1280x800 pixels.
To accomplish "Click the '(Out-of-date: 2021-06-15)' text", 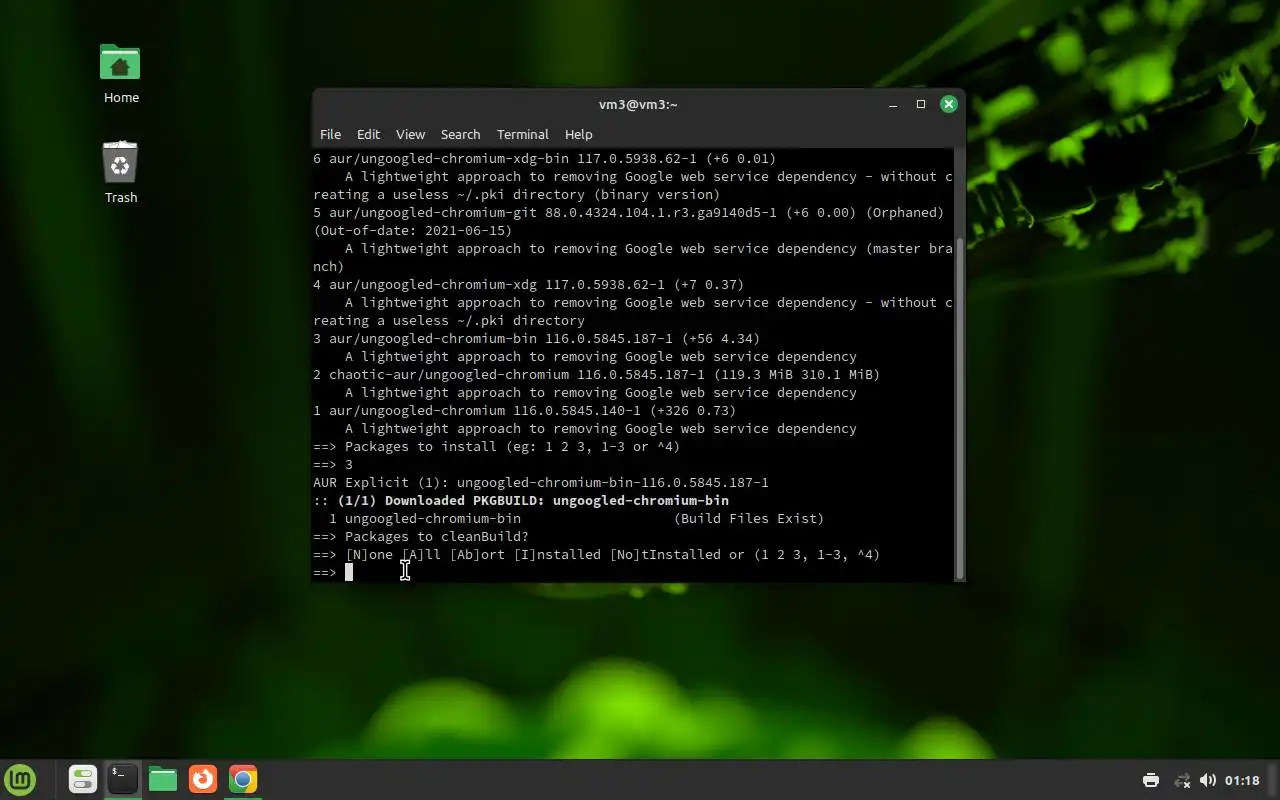I will tap(412, 230).
